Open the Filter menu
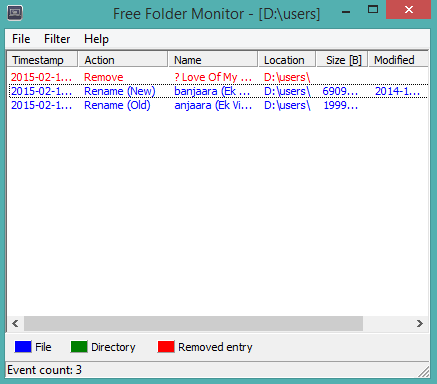 pos(57,39)
